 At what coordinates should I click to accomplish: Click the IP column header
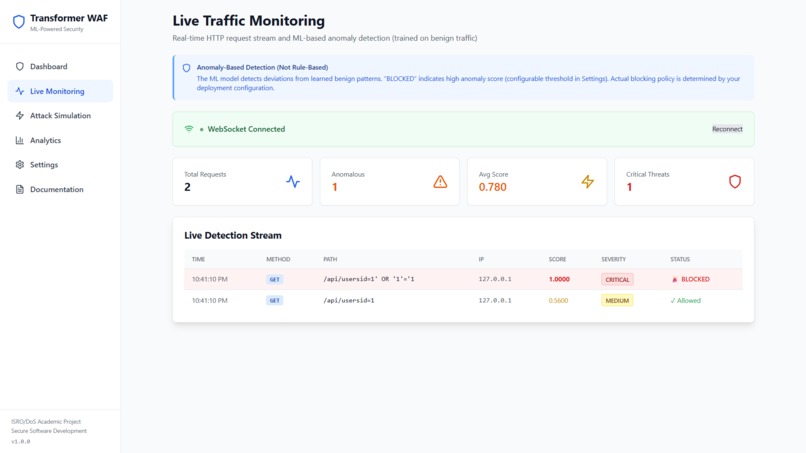481,260
